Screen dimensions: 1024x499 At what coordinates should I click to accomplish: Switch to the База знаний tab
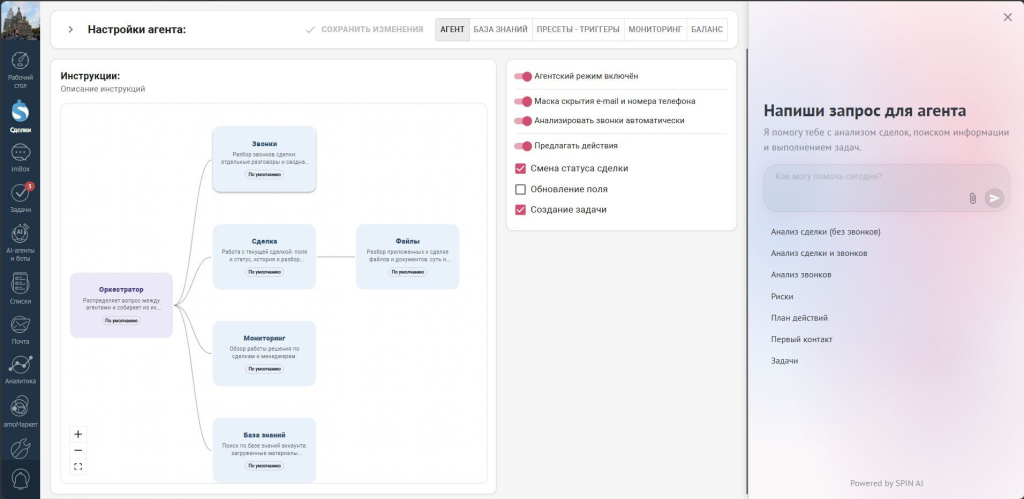pyautogui.click(x=500, y=29)
